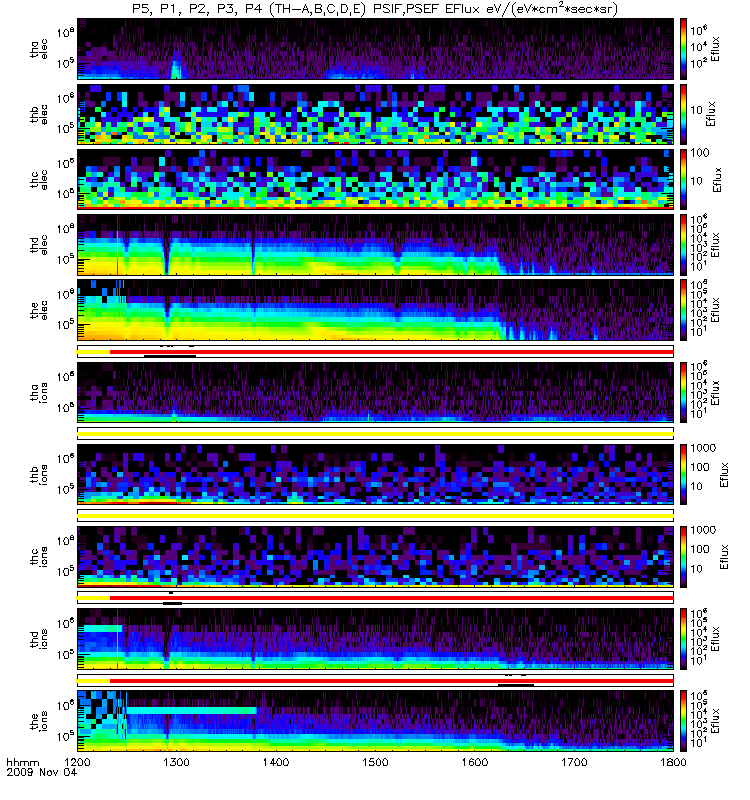Click the 'tha ions' y-axis label

[39, 392]
